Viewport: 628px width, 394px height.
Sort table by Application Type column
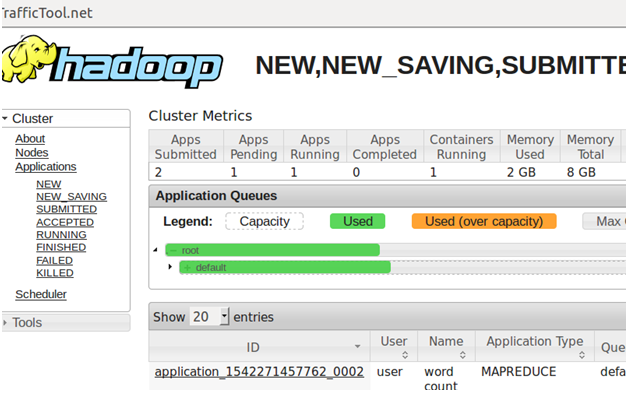(x=535, y=347)
